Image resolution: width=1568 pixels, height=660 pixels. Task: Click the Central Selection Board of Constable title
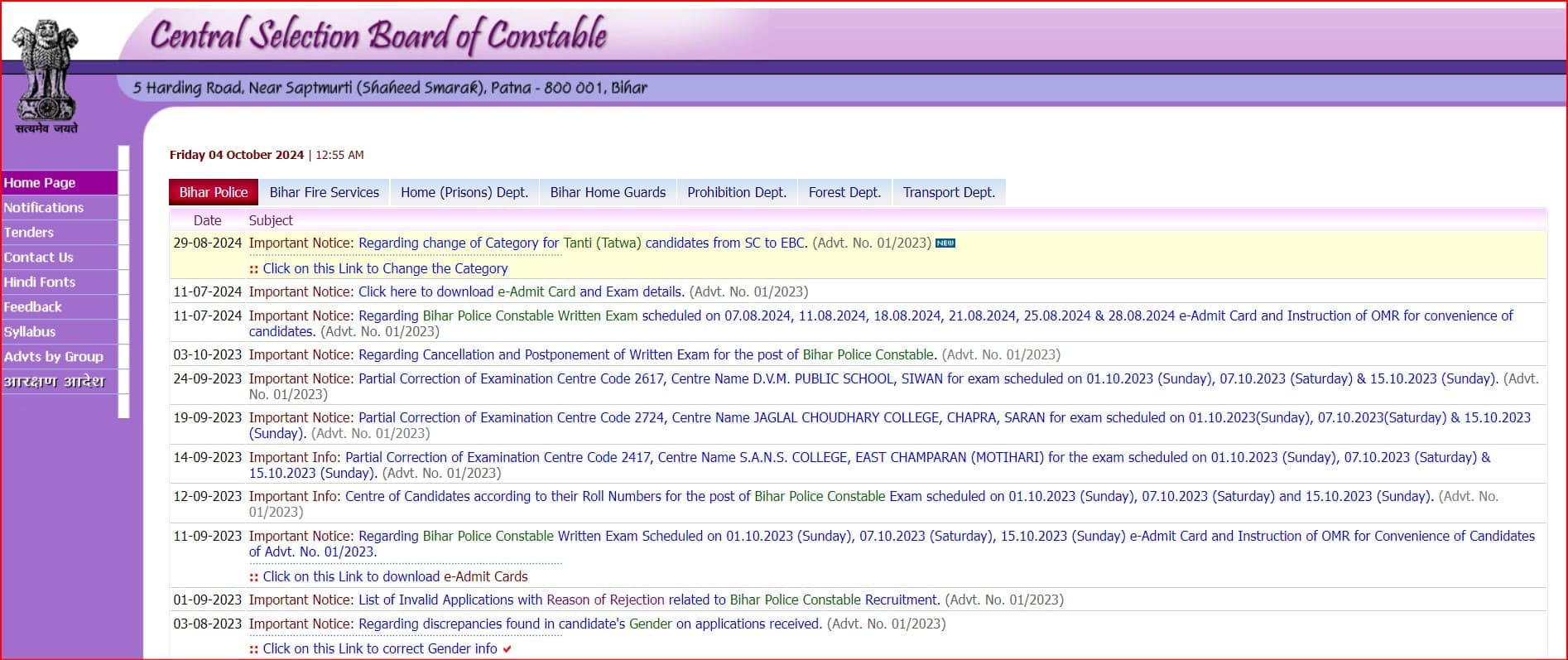click(378, 35)
